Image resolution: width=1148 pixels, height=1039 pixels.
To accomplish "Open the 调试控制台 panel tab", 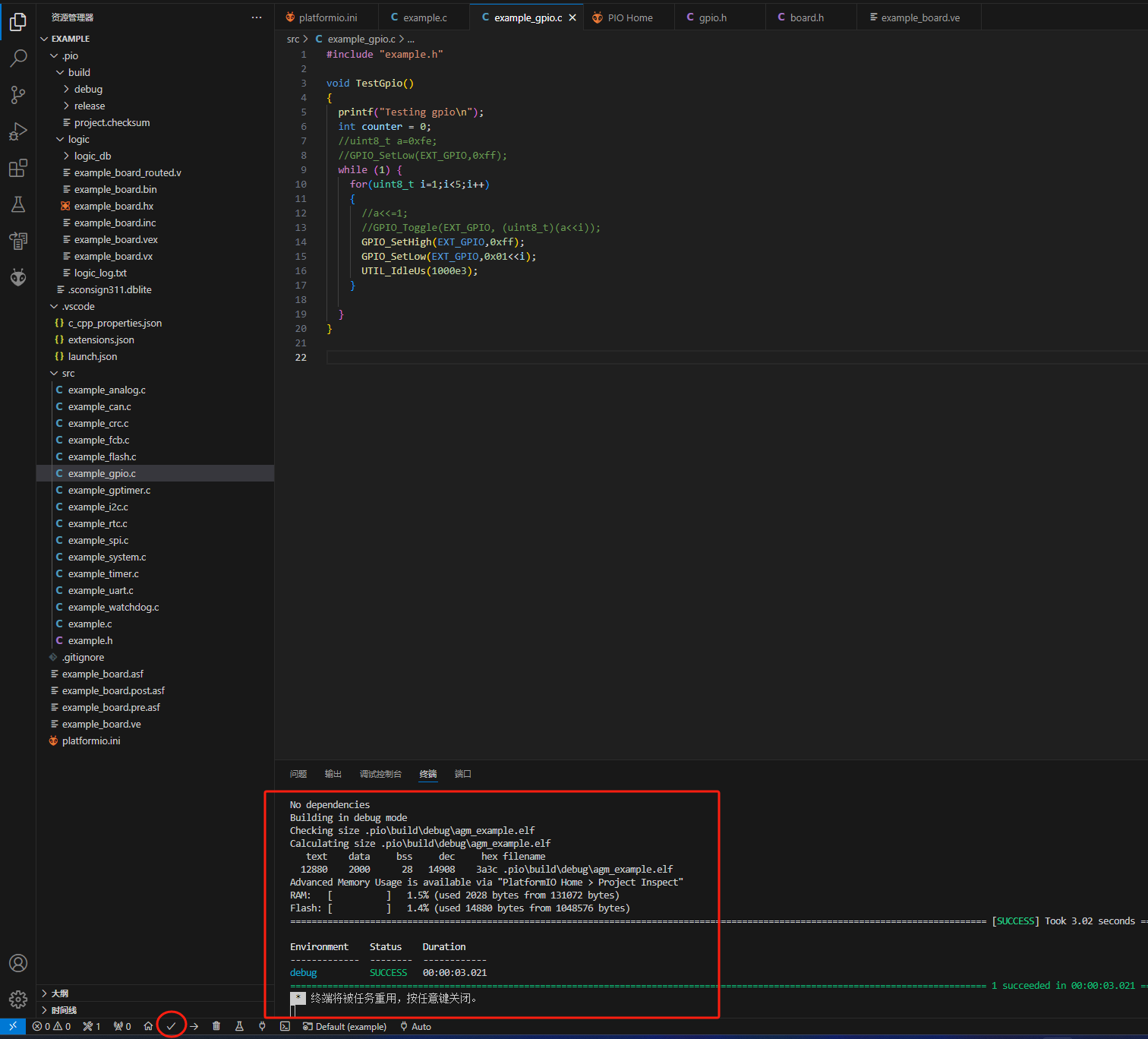I will pos(380,774).
